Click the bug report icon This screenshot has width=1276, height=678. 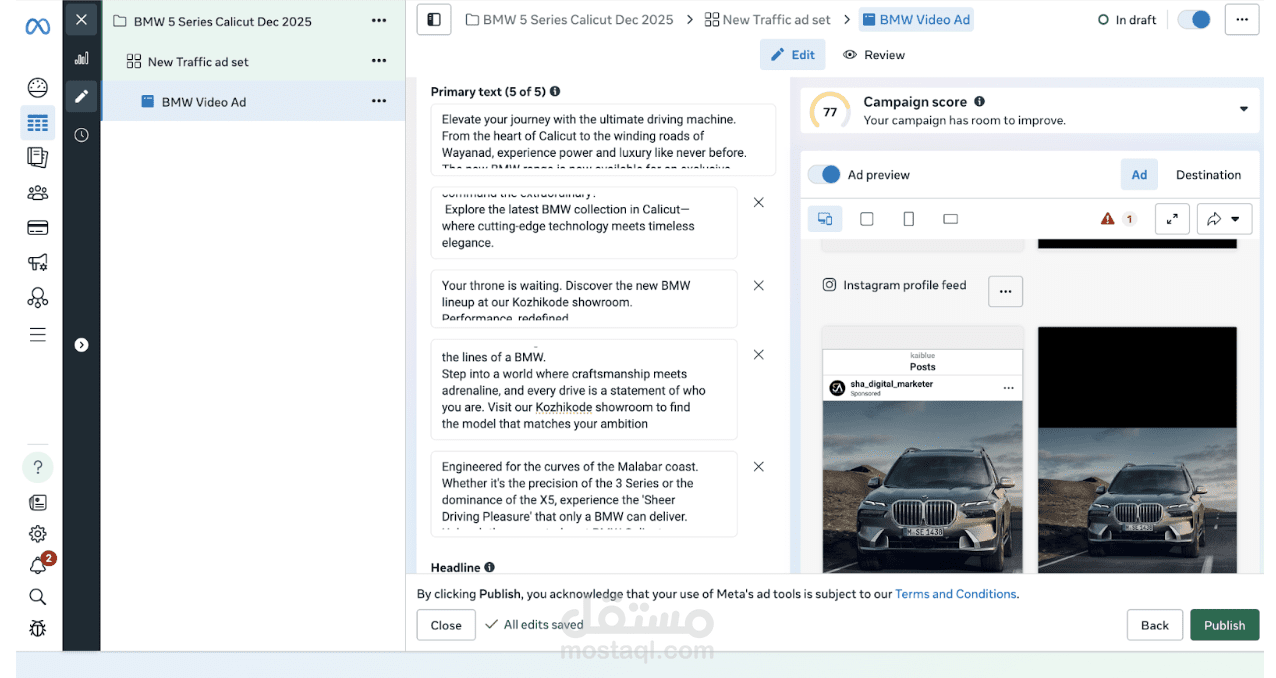(37, 628)
